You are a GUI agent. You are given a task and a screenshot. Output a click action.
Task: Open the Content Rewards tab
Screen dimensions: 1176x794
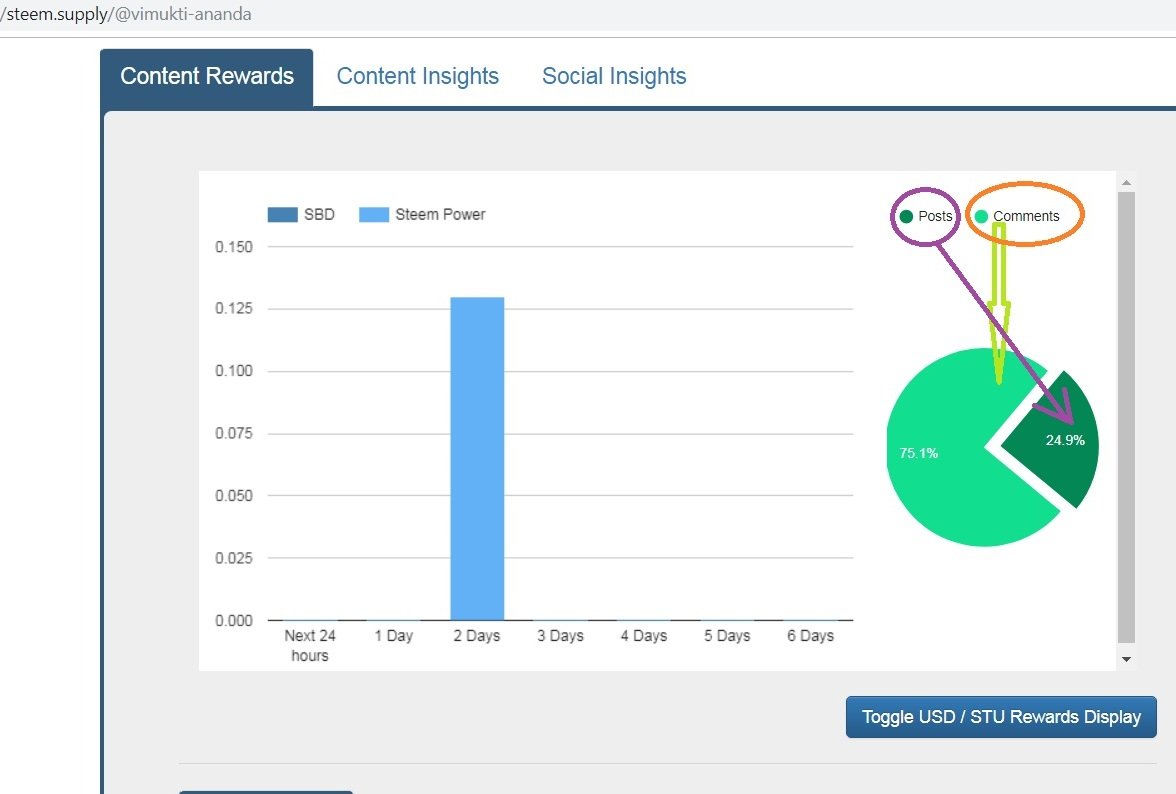tap(206, 77)
